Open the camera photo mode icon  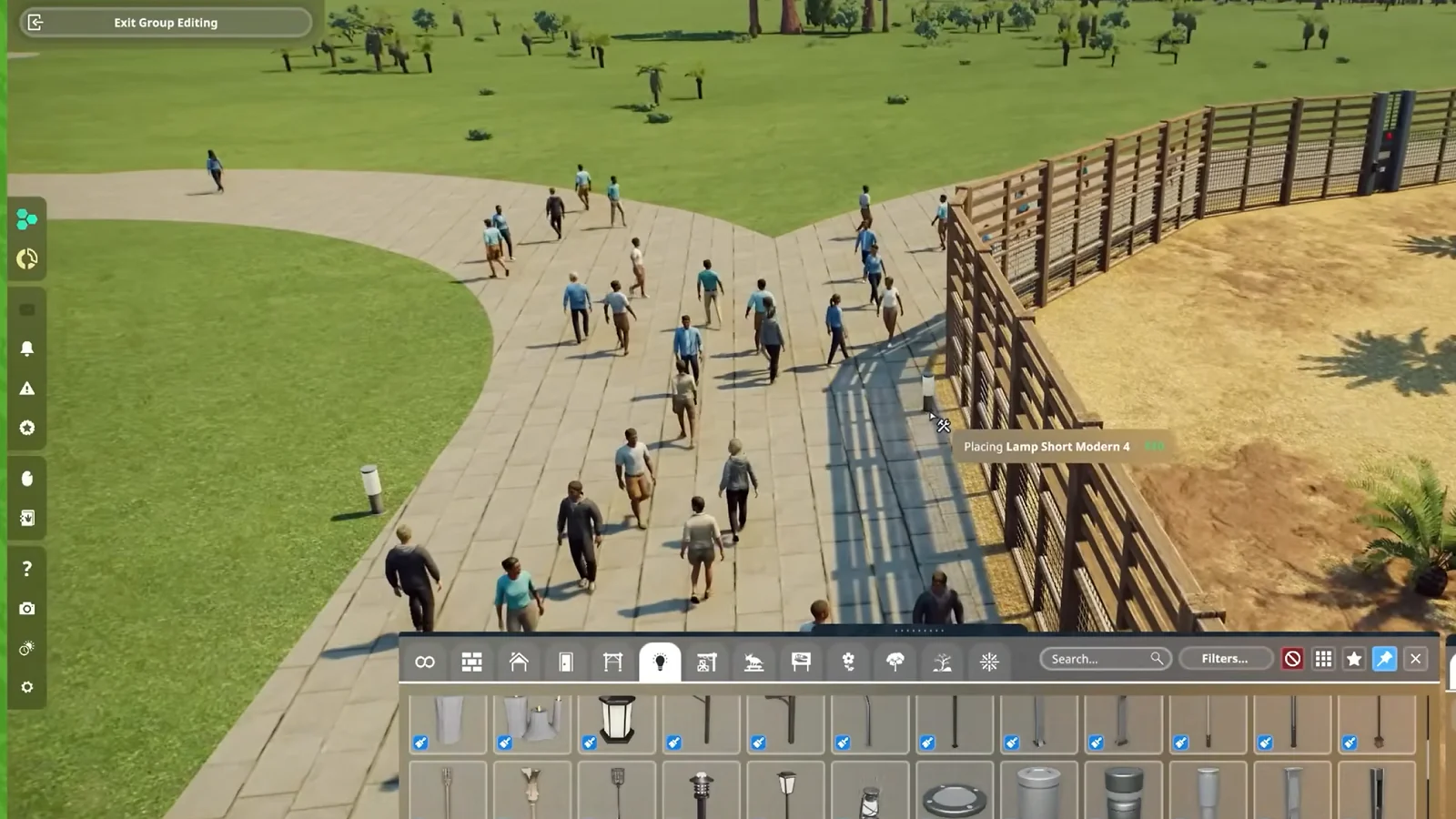[27, 609]
